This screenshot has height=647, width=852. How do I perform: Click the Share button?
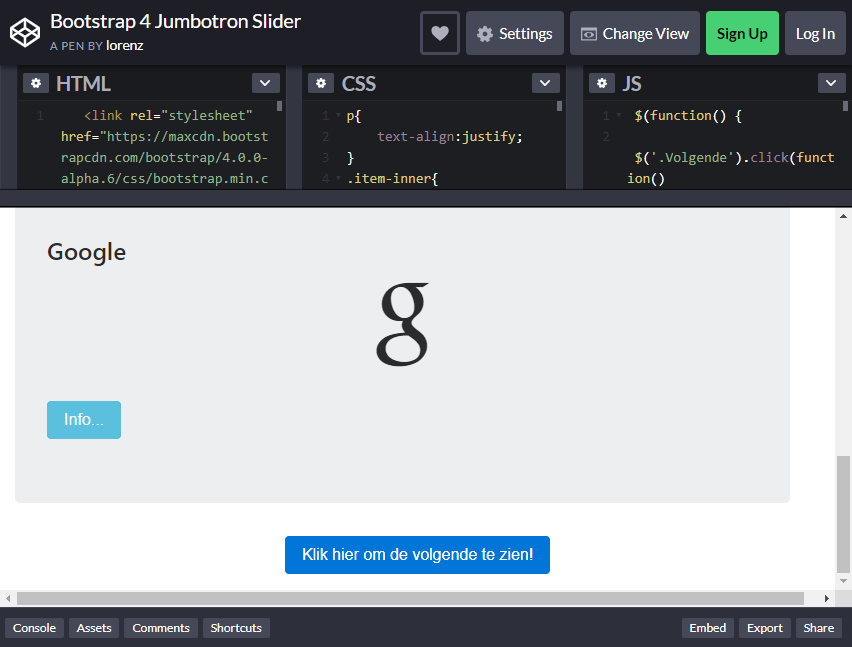point(818,628)
